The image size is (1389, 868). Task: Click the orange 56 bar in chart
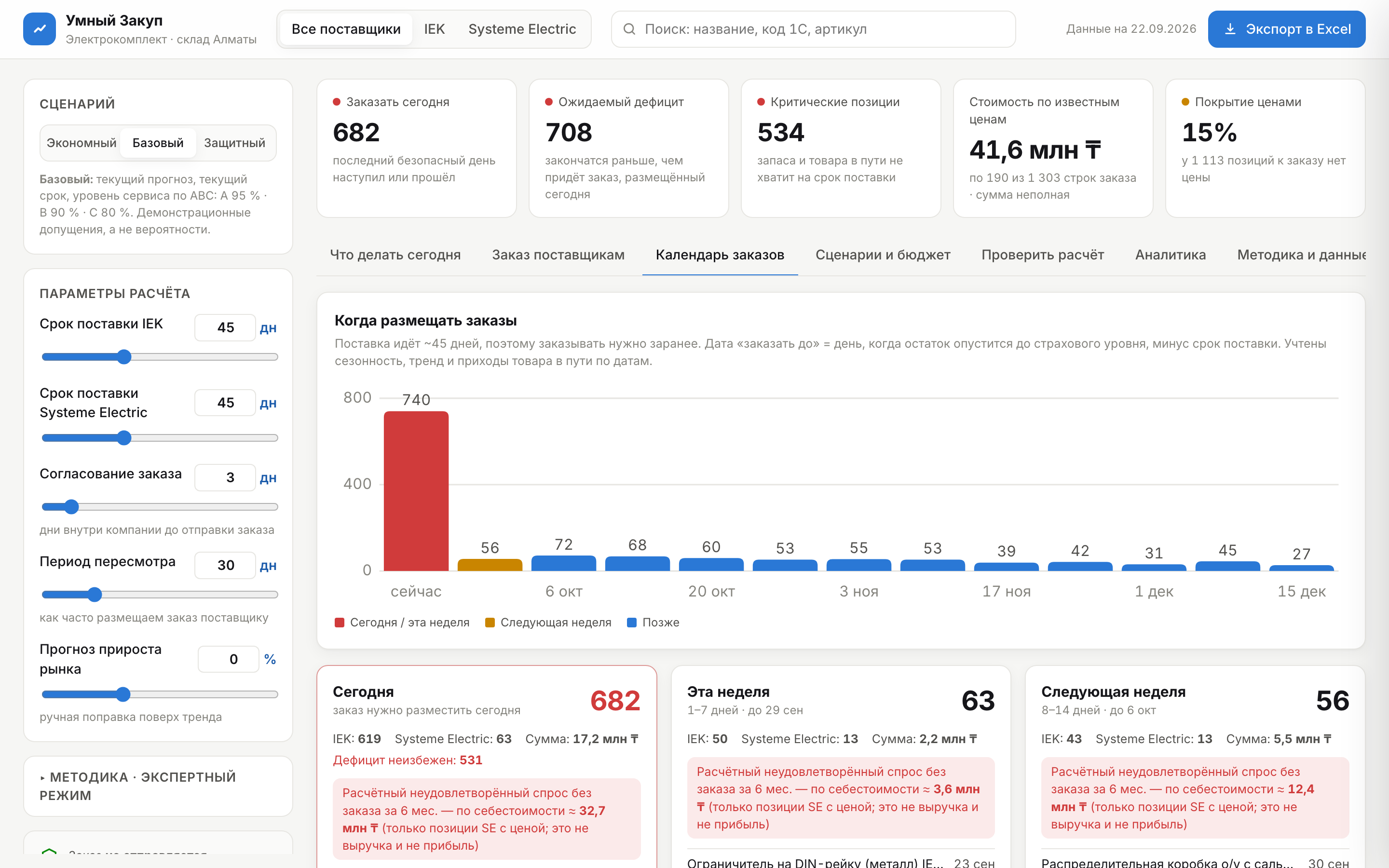490,565
